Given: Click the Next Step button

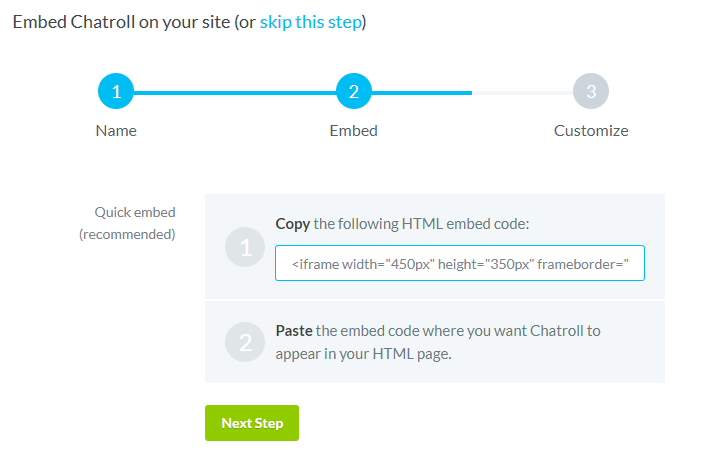Looking at the screenshot, I should tap(252, 423).
